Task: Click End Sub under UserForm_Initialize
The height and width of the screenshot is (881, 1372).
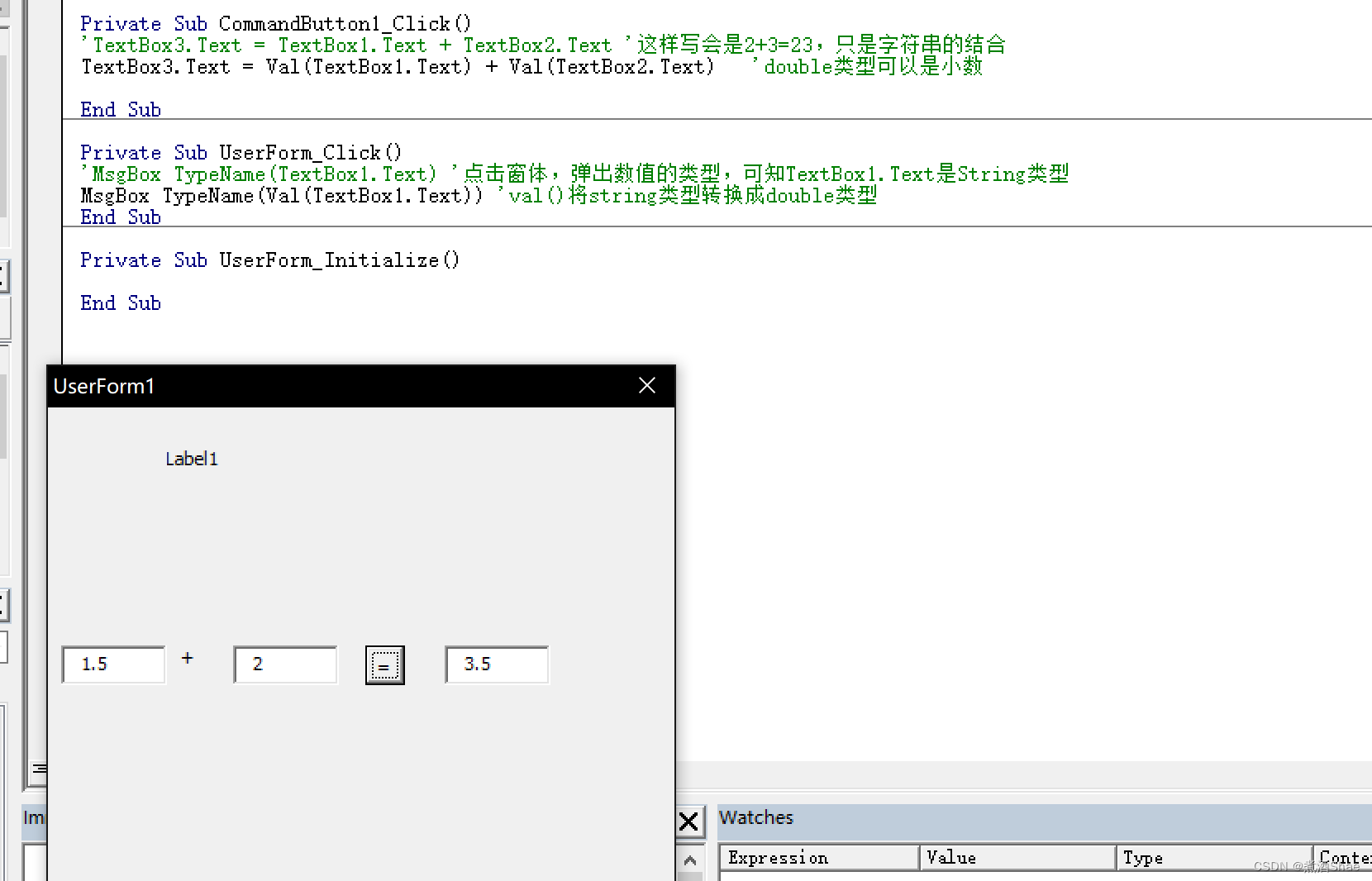Action: (x=121, y=303)
